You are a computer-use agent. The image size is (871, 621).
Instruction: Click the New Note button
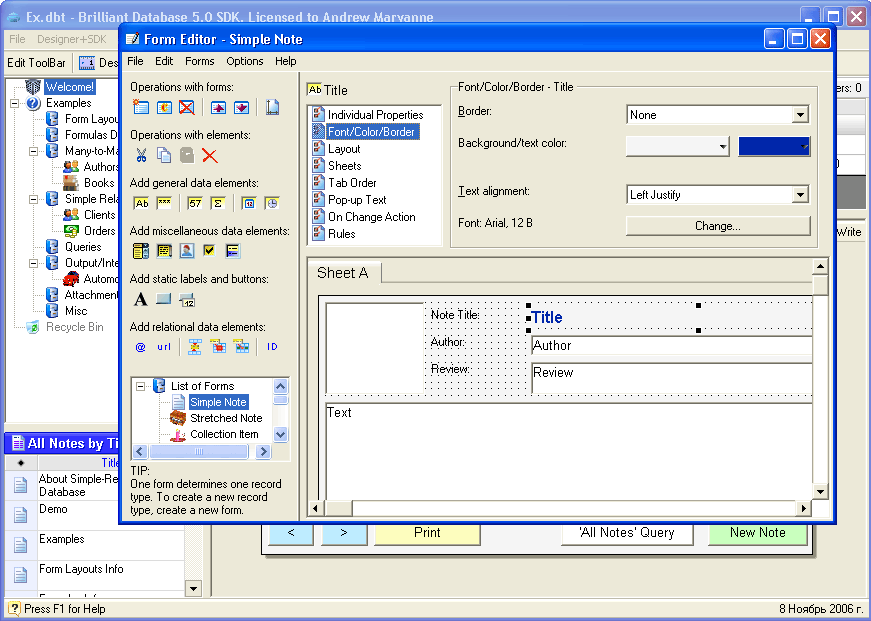[757, 533]
